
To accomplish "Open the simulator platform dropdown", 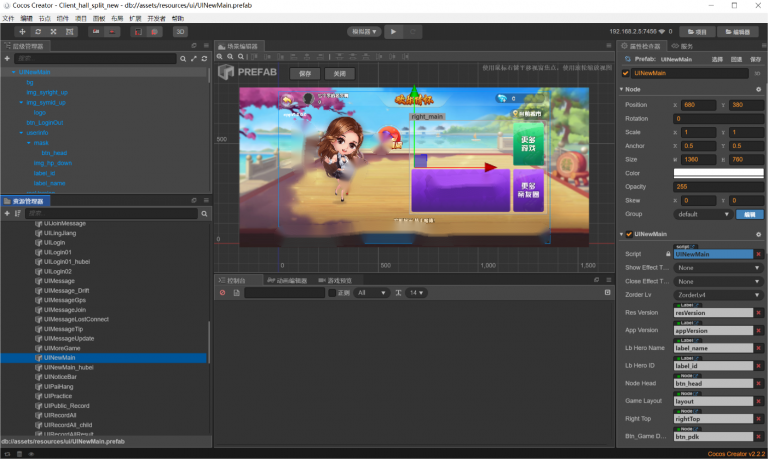I will click(364, 31).
